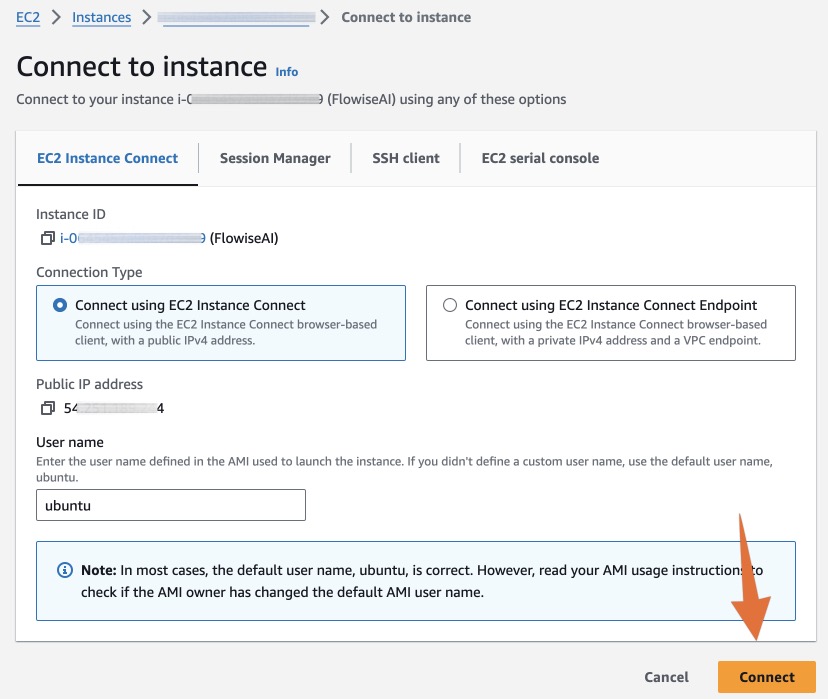Copy the public IP address
The height and width of the screenshot is (699, 828).
click(47, 408)
